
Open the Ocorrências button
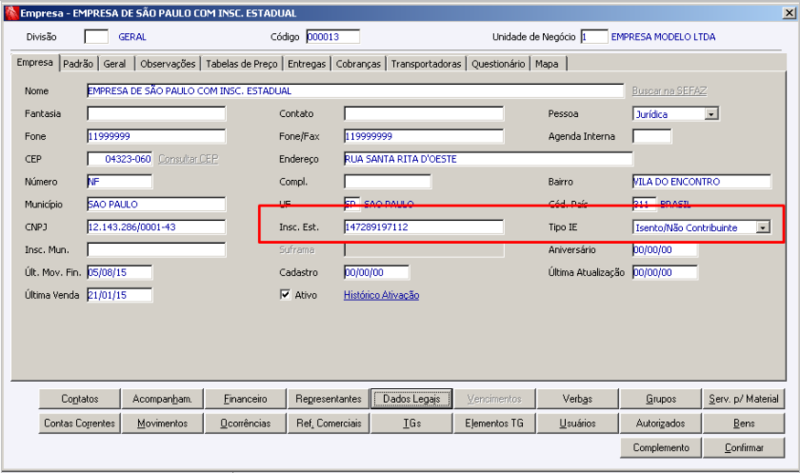pyautogui.click(x=245, y=423)
